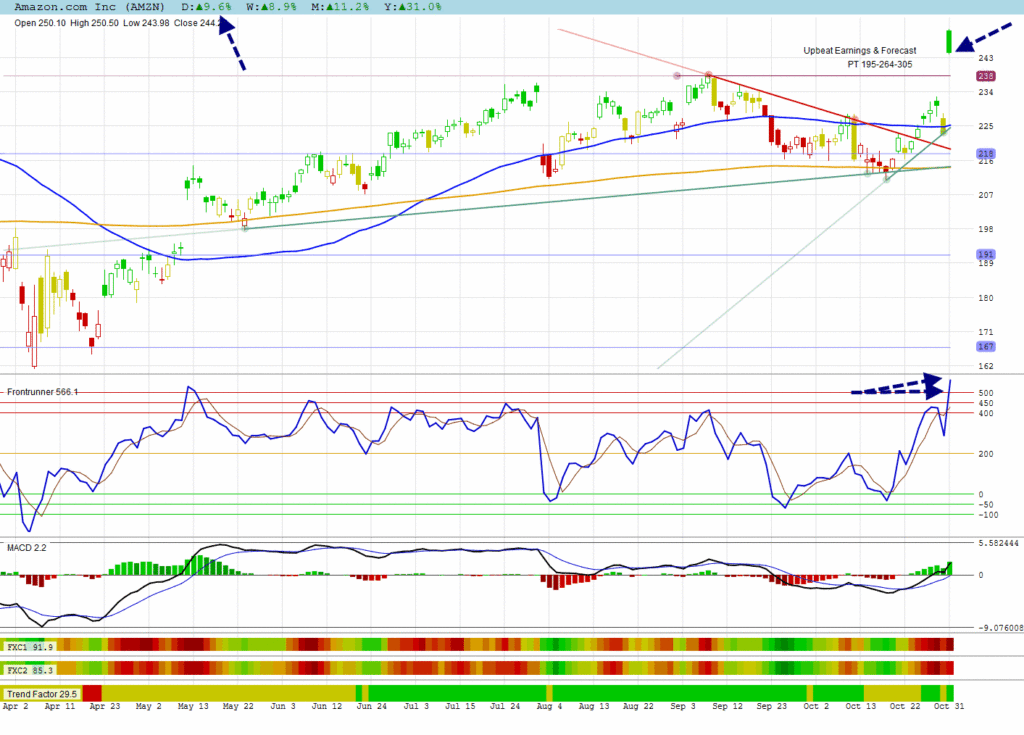Viewport: 1024px width, 735px height.
Task: Click the MACD 2.2 indicator label
Action: coord(27,548)
